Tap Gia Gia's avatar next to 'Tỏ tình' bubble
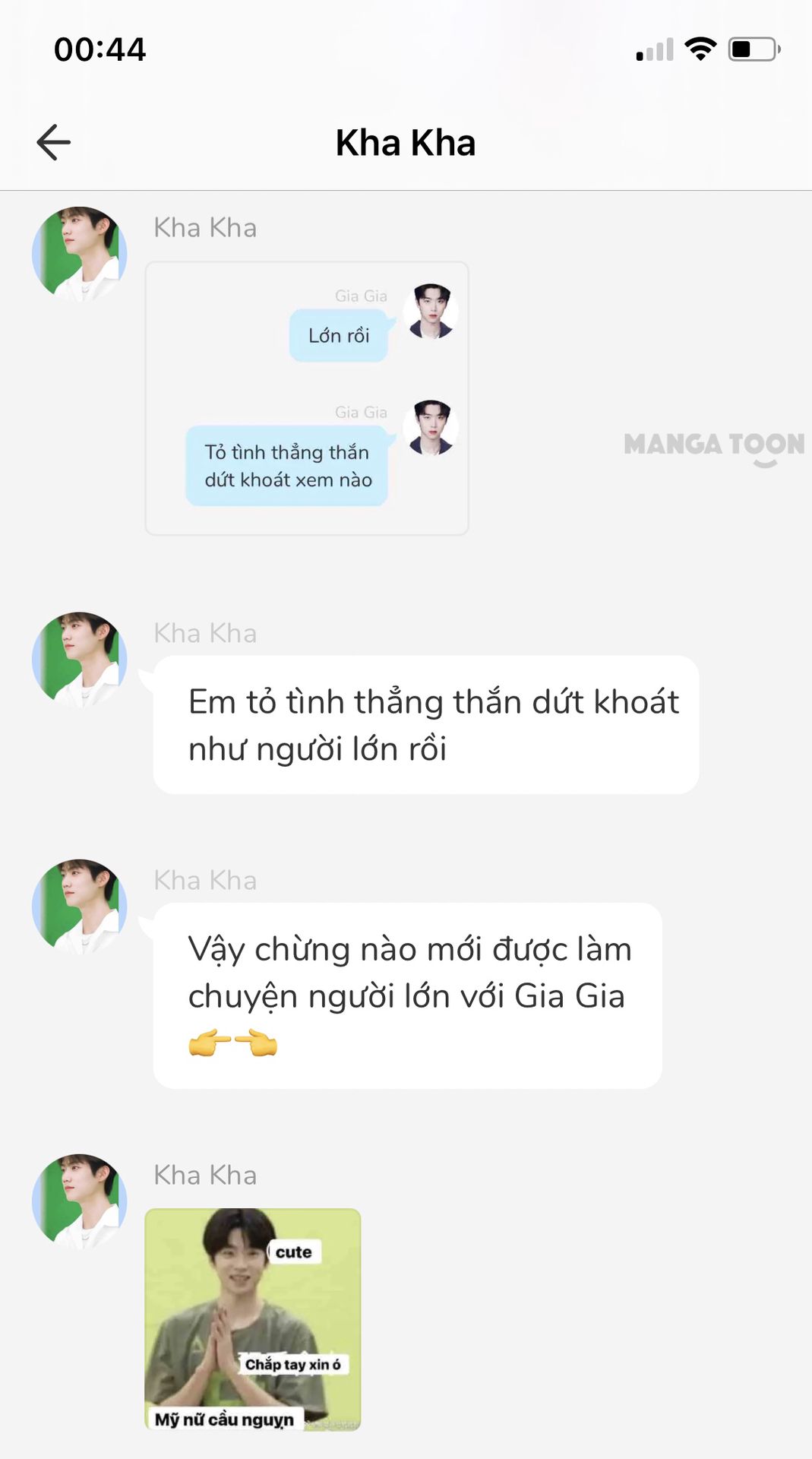Screen dimensions: 812x1459 [430, 428]
